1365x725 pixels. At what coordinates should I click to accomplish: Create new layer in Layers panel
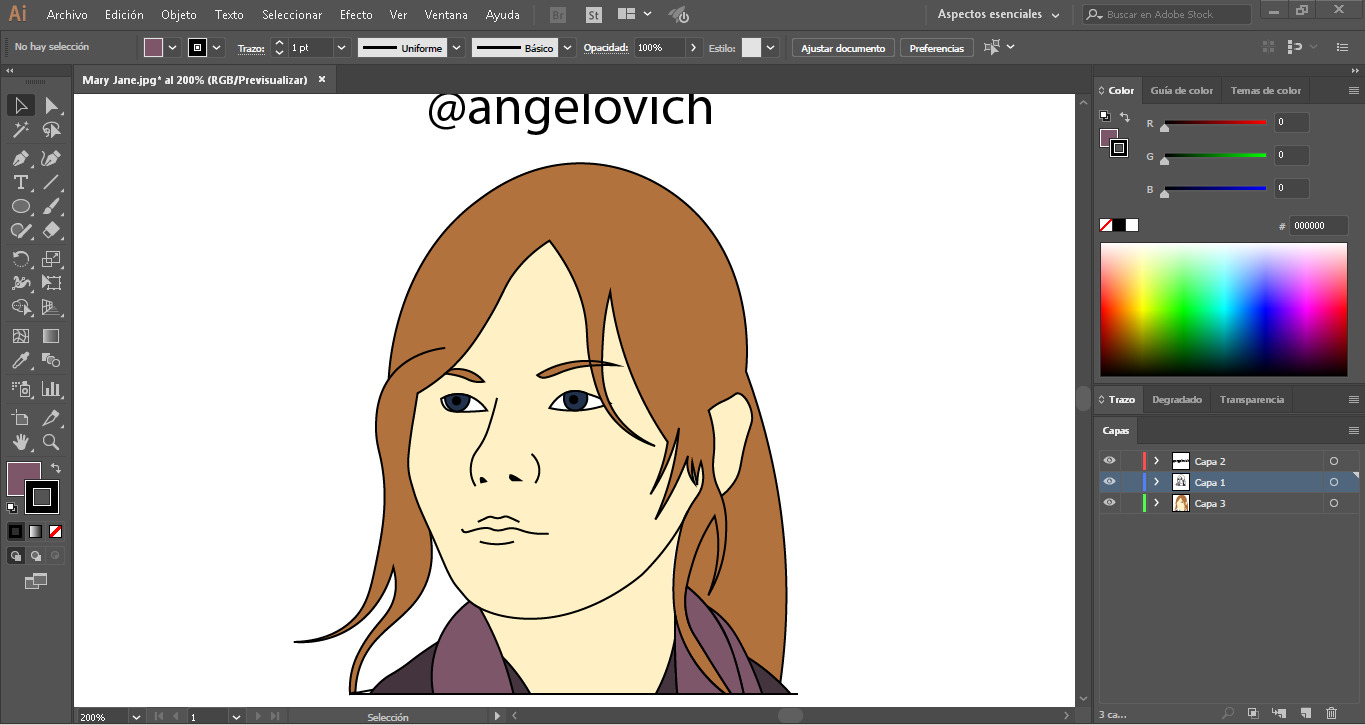point(1305,713)
